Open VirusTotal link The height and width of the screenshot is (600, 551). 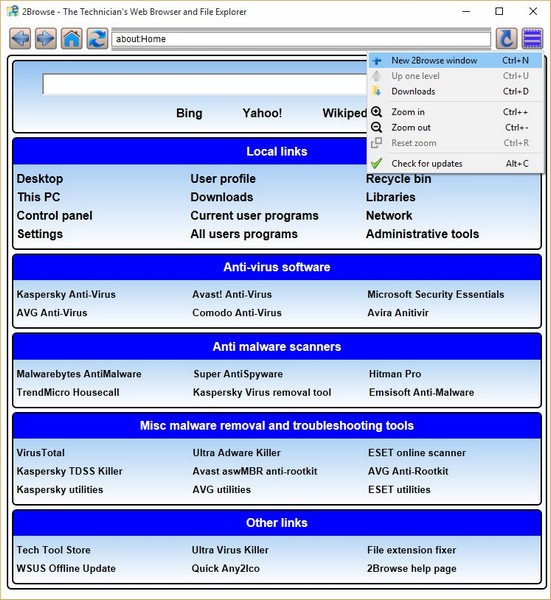pyautogui.click(x=41, y=453)
